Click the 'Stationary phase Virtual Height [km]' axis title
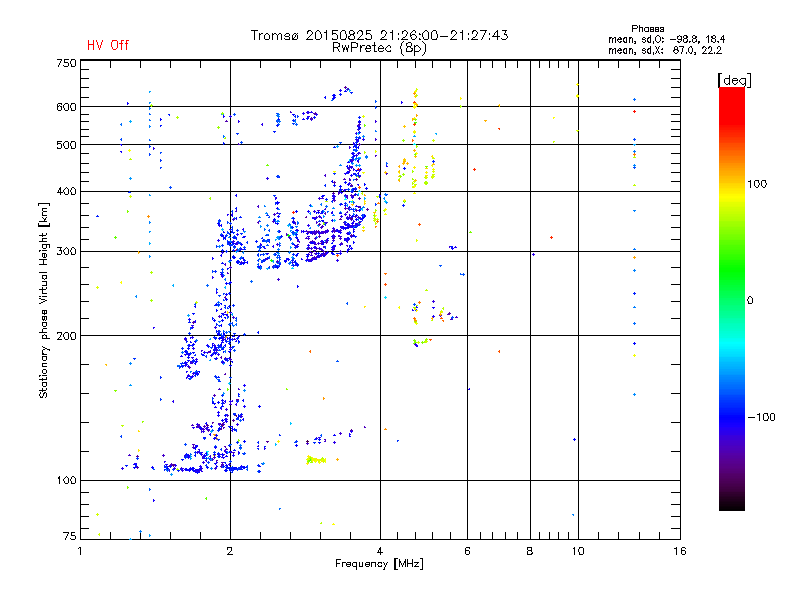800x600 pixels. pos(44,300)
